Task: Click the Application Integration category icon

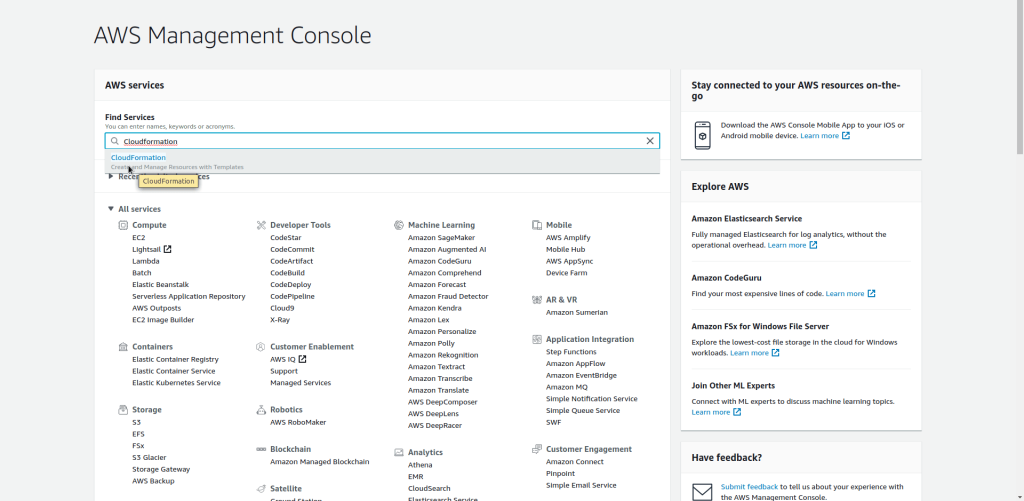Action: click(x=537, y=340)
